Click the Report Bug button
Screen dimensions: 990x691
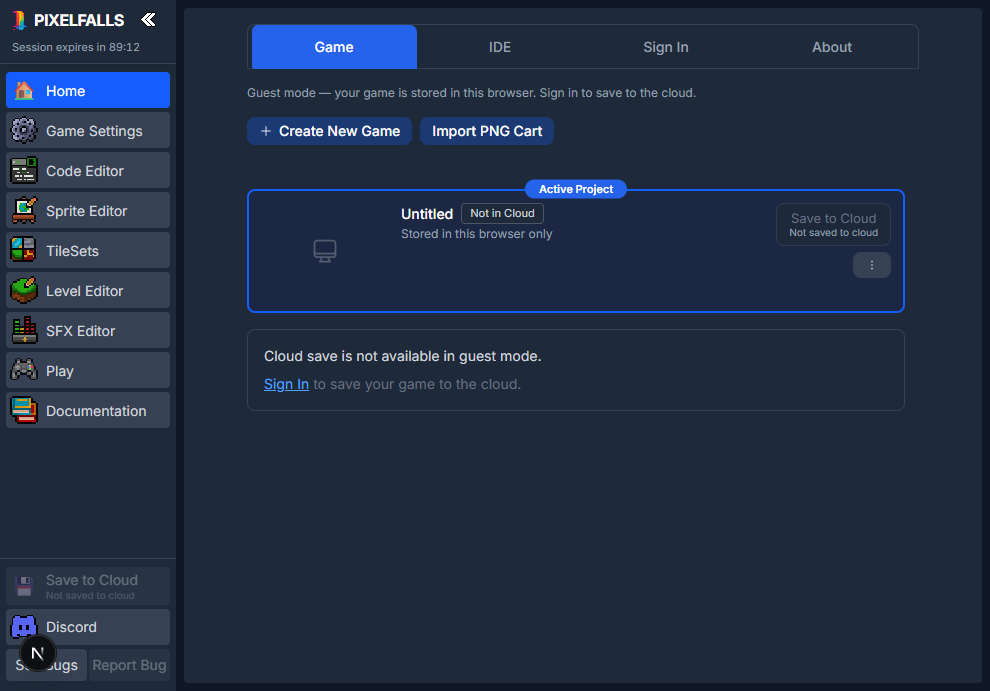click(x=129, y=665)
